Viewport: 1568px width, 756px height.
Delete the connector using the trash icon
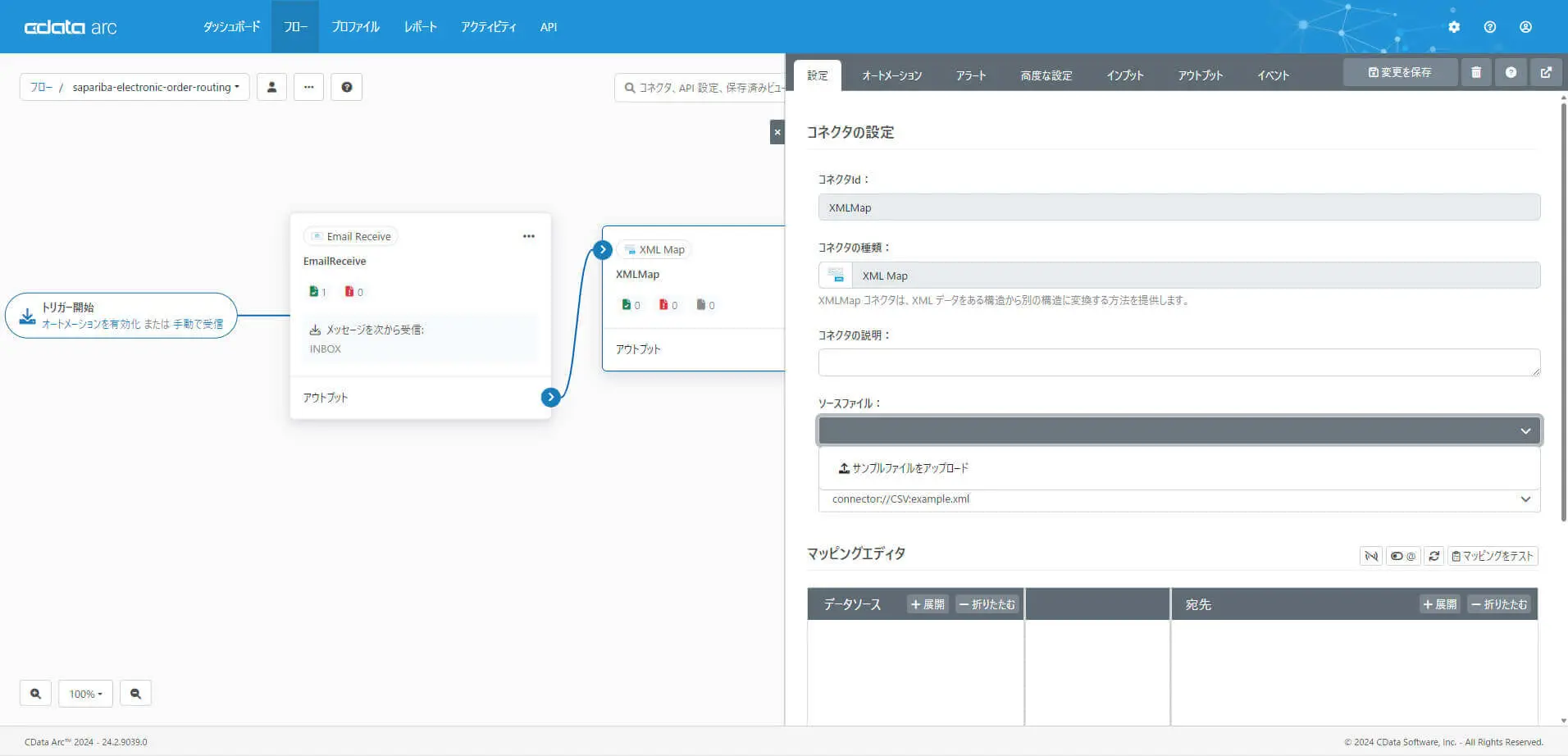pyautogui.click(x=1476, y=72)
